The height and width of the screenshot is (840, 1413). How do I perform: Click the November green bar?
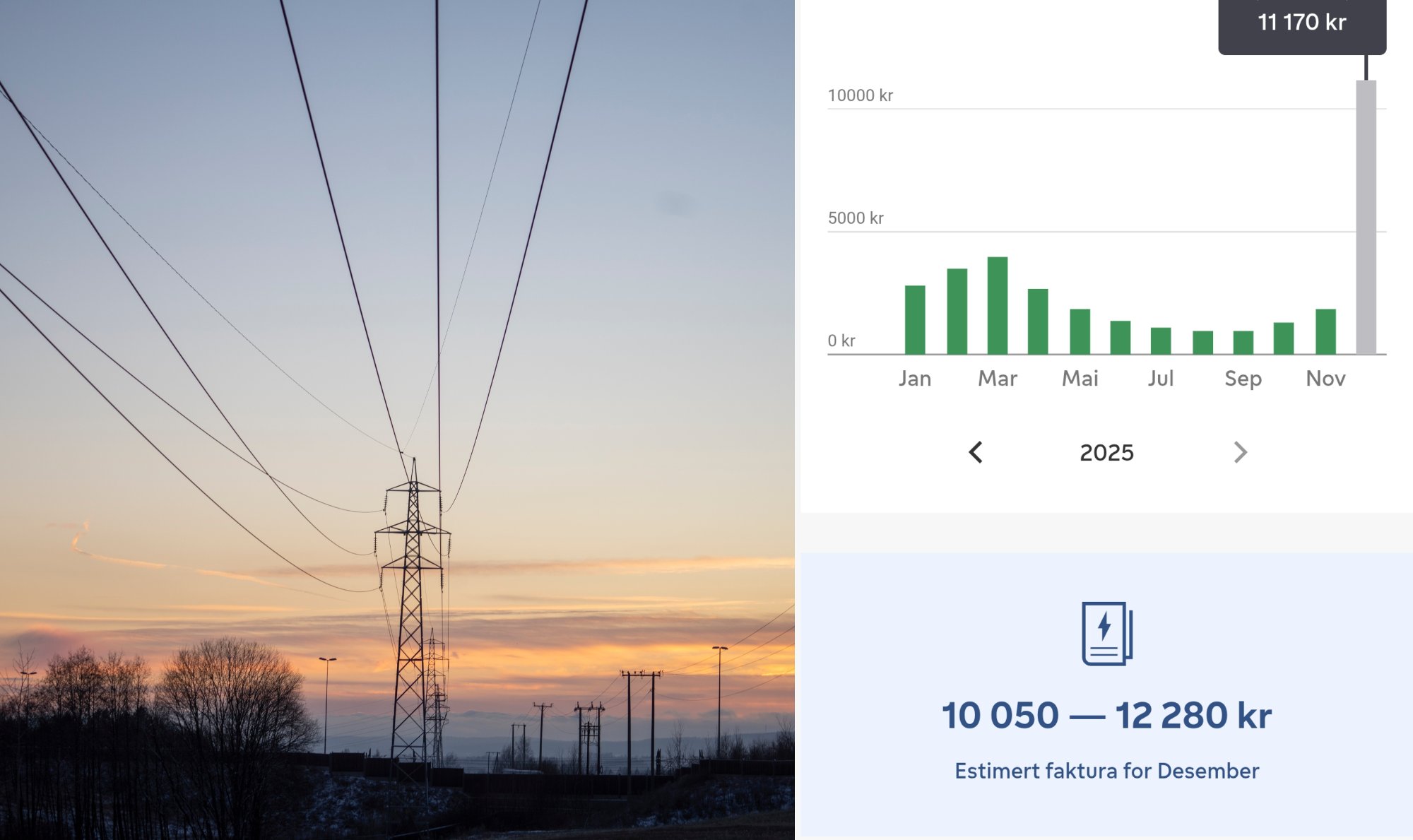click(x=1325, y=331)
